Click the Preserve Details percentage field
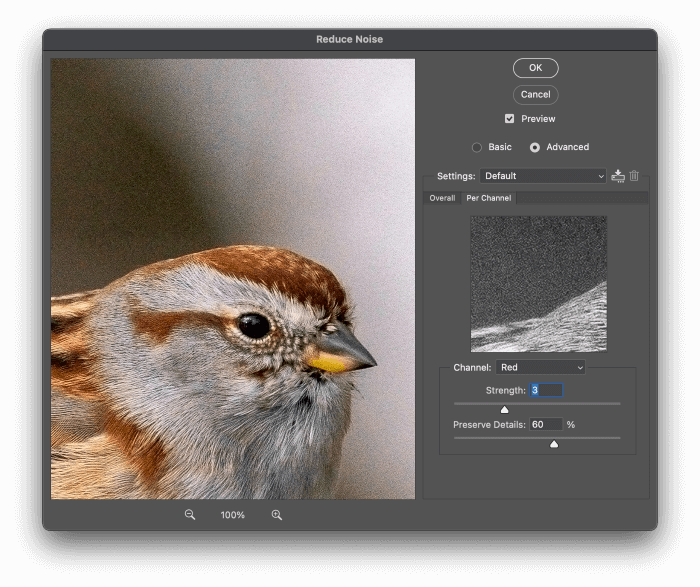Viewport: 700px width, 587px height. point(546,425)
